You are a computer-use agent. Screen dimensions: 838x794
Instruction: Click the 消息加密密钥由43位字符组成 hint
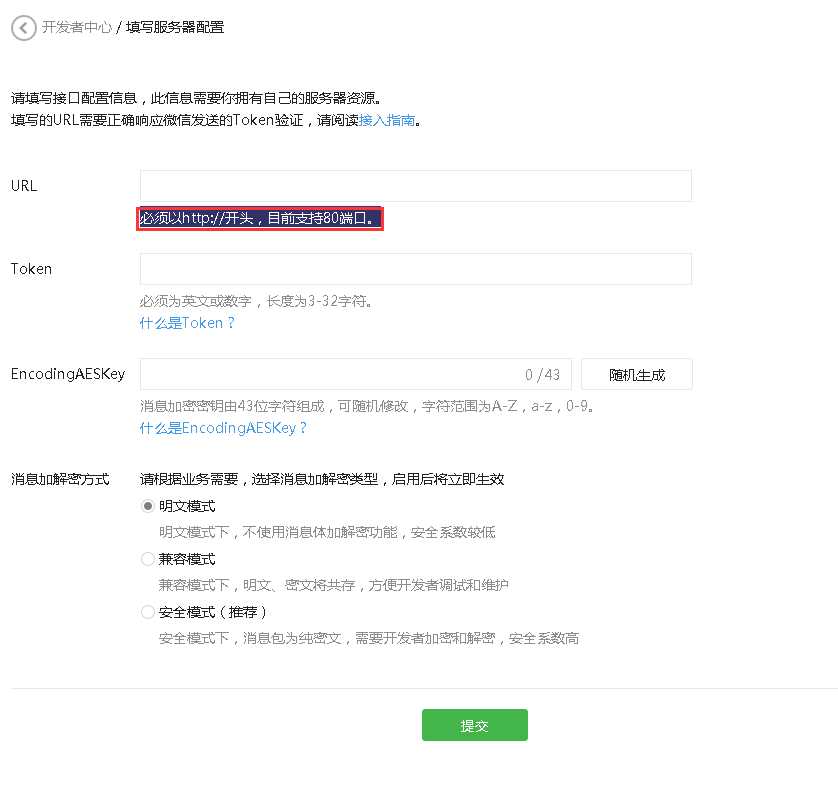(367, 406)
